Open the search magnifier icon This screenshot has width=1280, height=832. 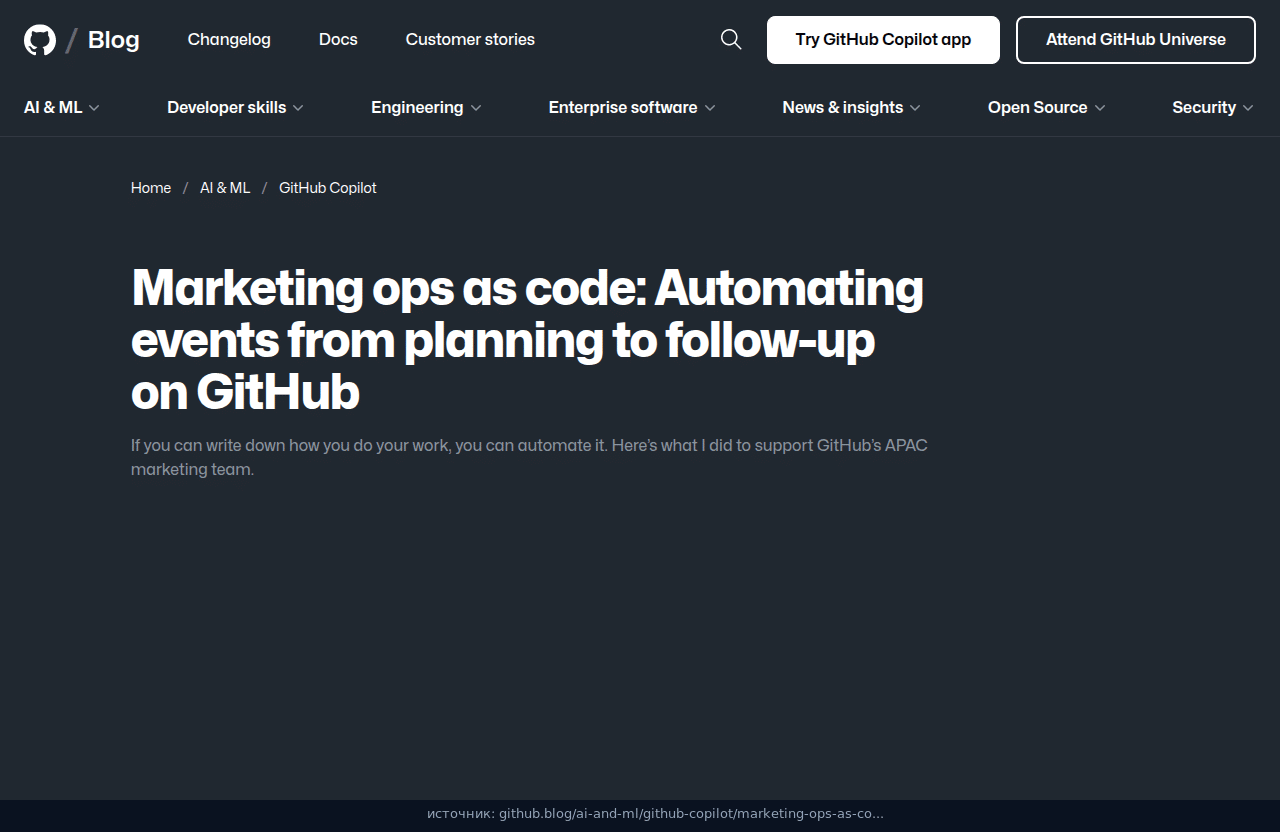point(731,39)
